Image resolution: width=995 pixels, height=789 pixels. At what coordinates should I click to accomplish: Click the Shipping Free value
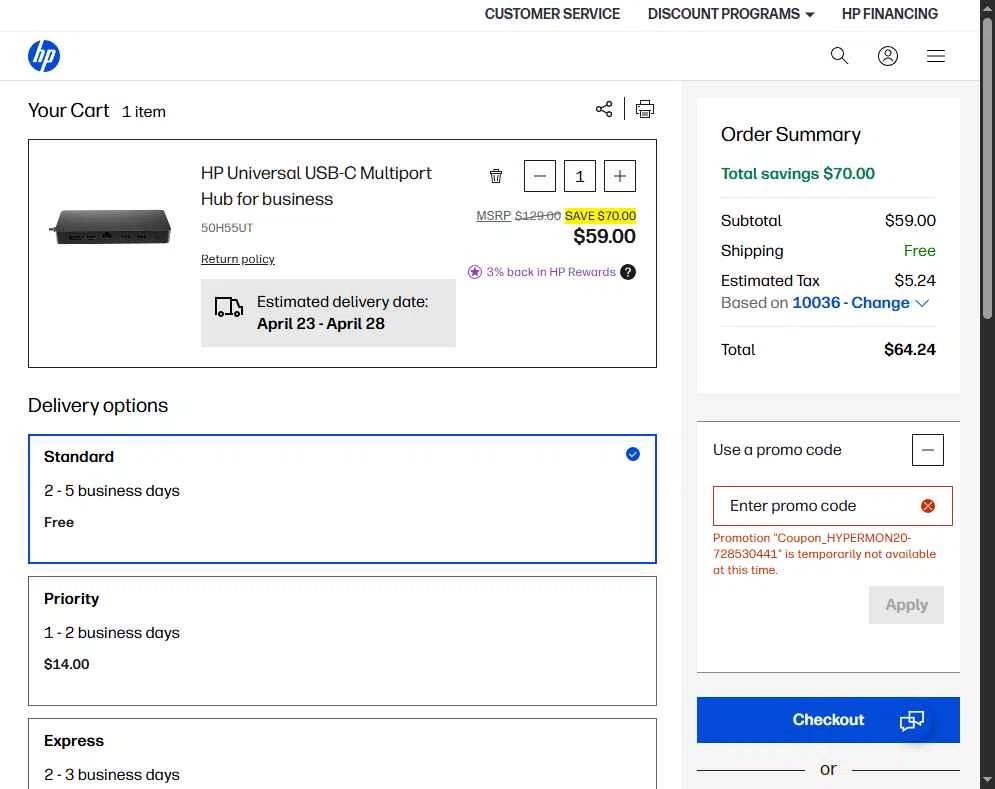(919, 251)
